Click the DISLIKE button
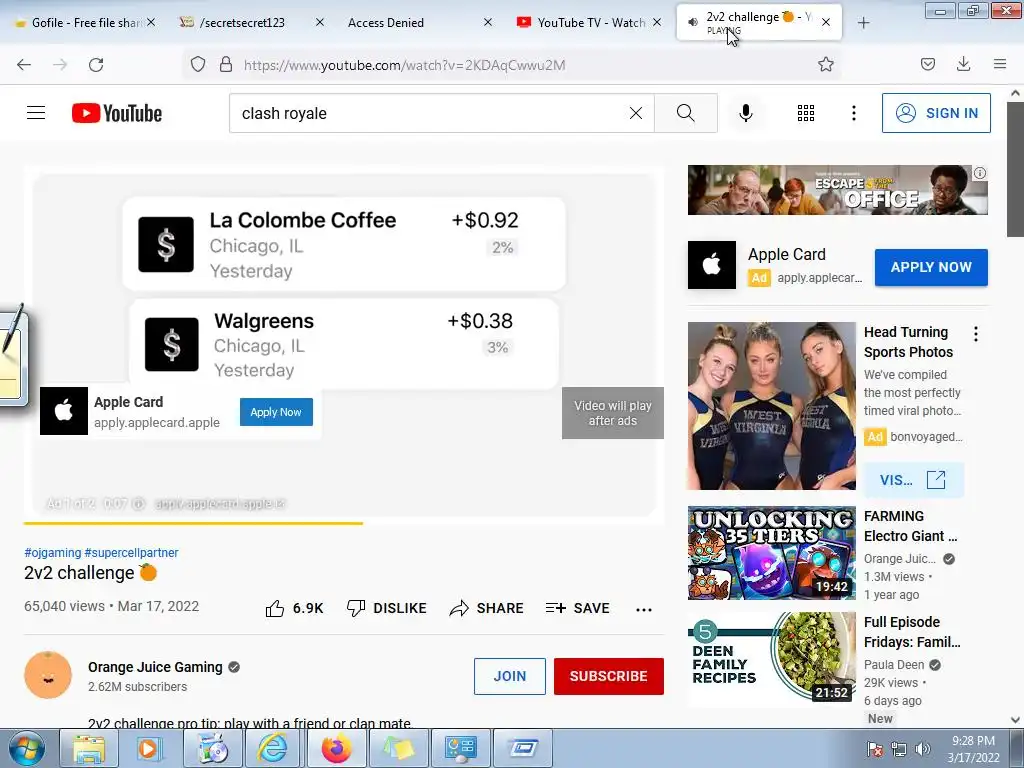This screenshot has width=1024, height=768. 386,608
